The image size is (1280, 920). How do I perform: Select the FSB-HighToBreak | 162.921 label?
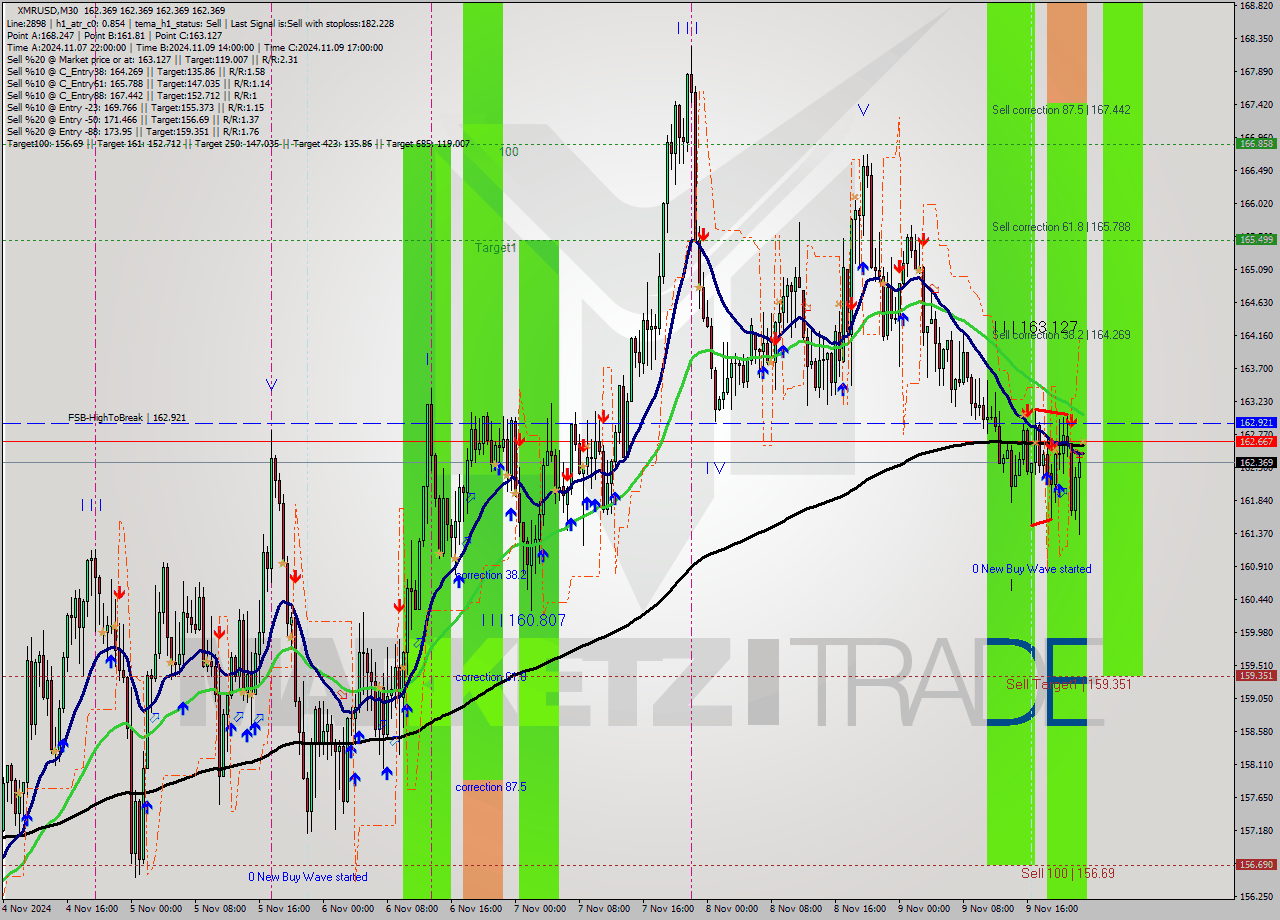(127, 417)
